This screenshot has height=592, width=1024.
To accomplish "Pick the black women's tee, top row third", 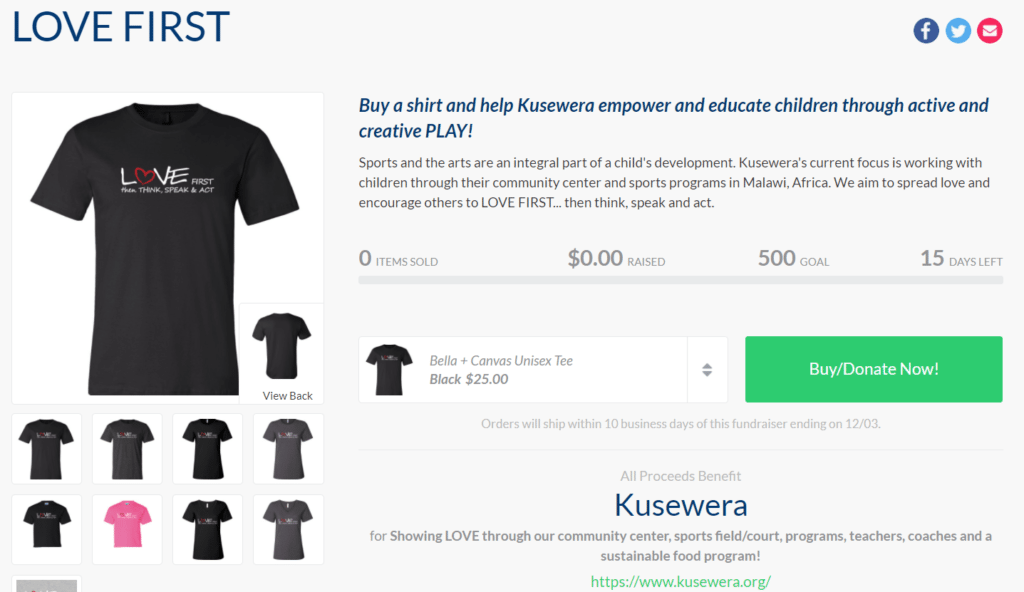I will 207,449.
